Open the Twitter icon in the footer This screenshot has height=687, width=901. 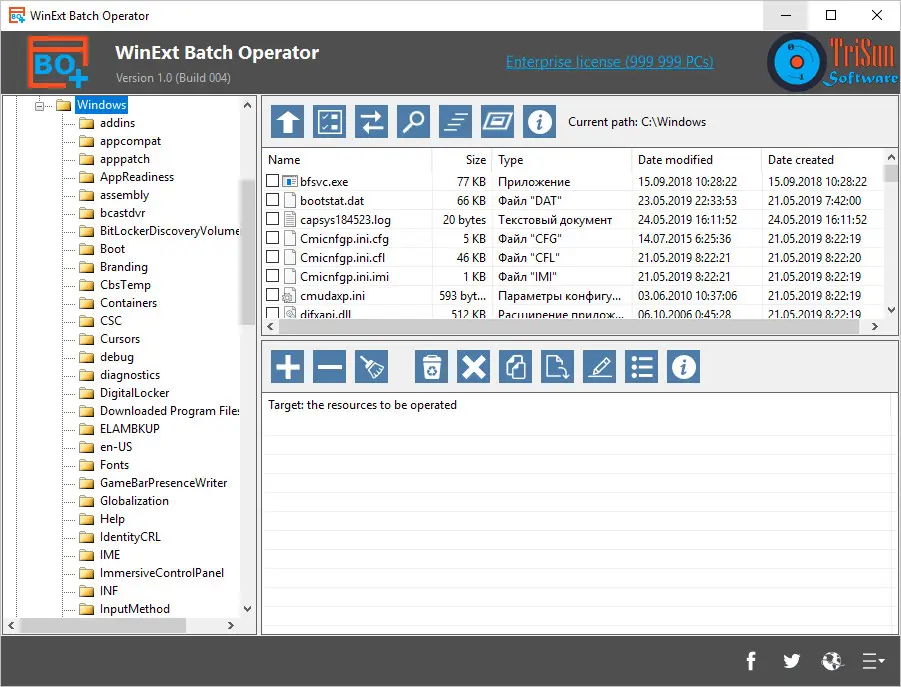click(x=792, y=661)
